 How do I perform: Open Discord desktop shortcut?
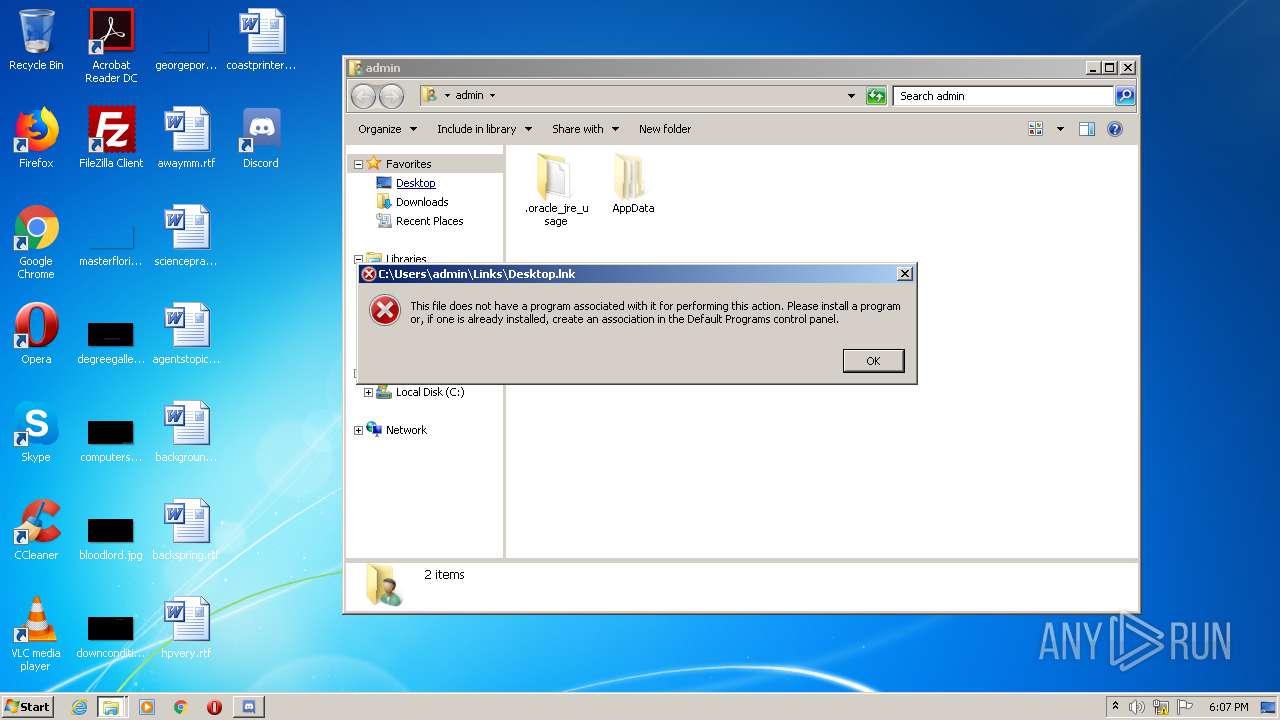(261, 138)
